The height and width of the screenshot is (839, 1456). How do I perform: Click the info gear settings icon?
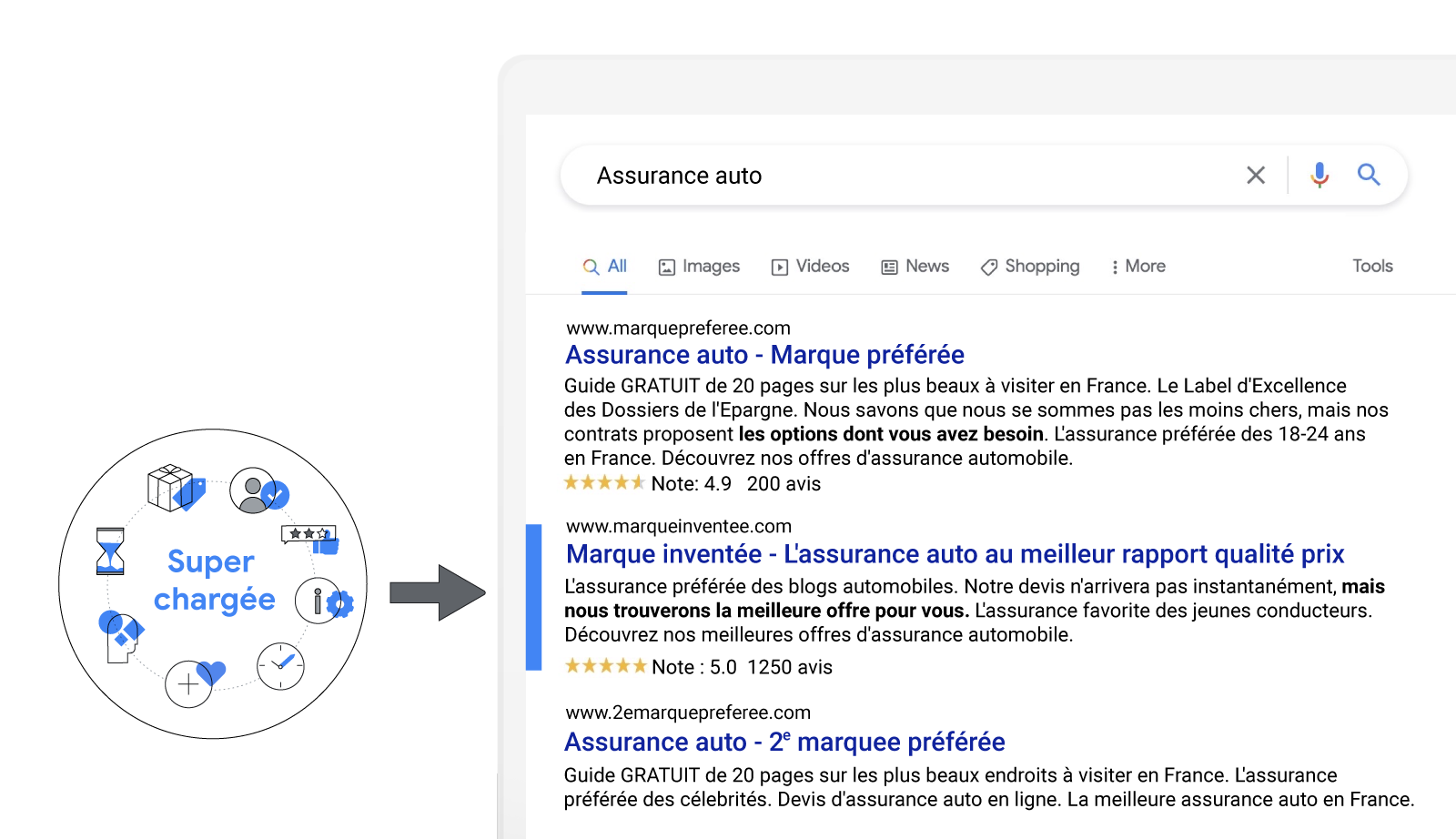[324, 601]
